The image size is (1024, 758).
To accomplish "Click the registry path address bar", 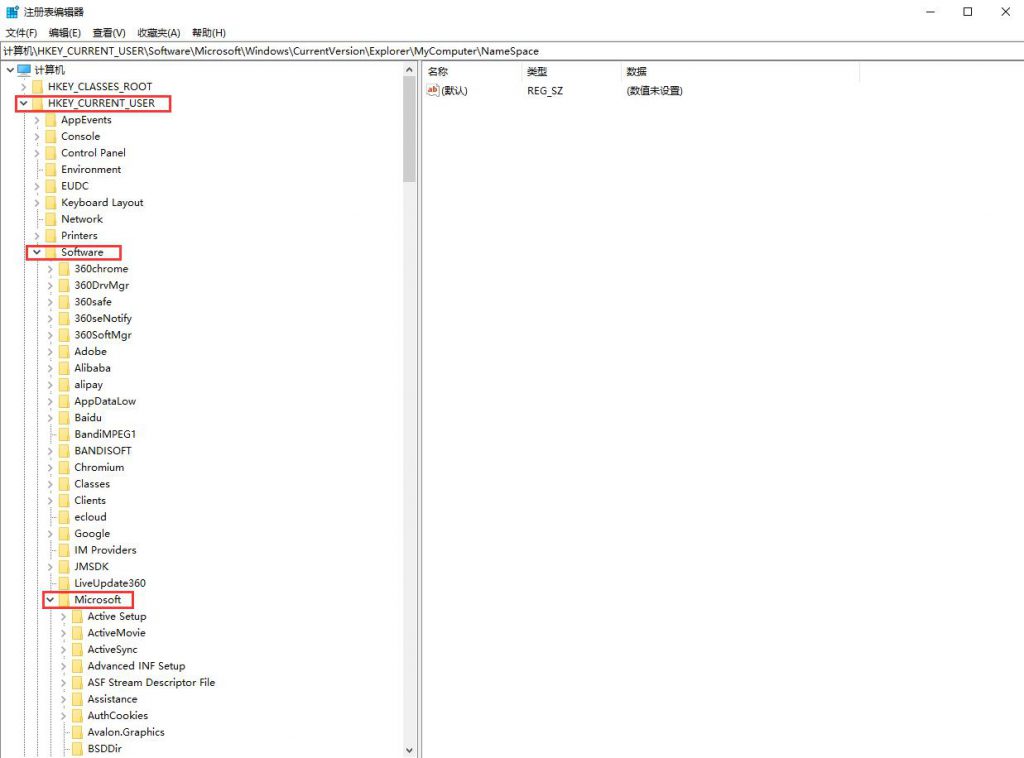I will [500, 51].
